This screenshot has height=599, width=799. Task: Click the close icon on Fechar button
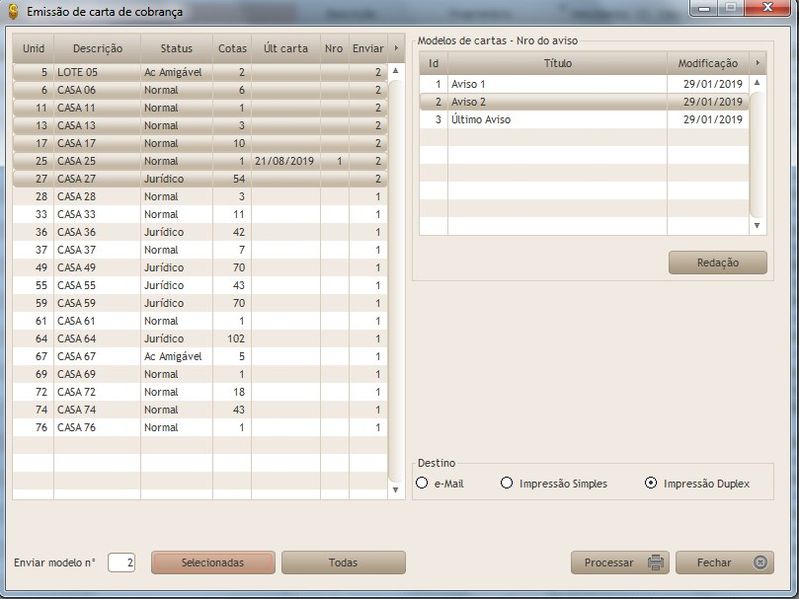point(760,563)
